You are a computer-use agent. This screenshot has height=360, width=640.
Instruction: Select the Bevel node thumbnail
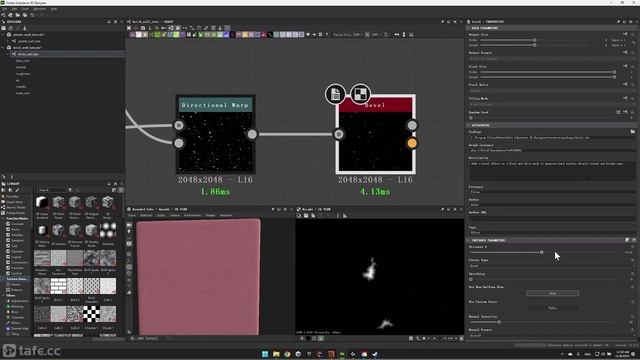pos(376,142)
